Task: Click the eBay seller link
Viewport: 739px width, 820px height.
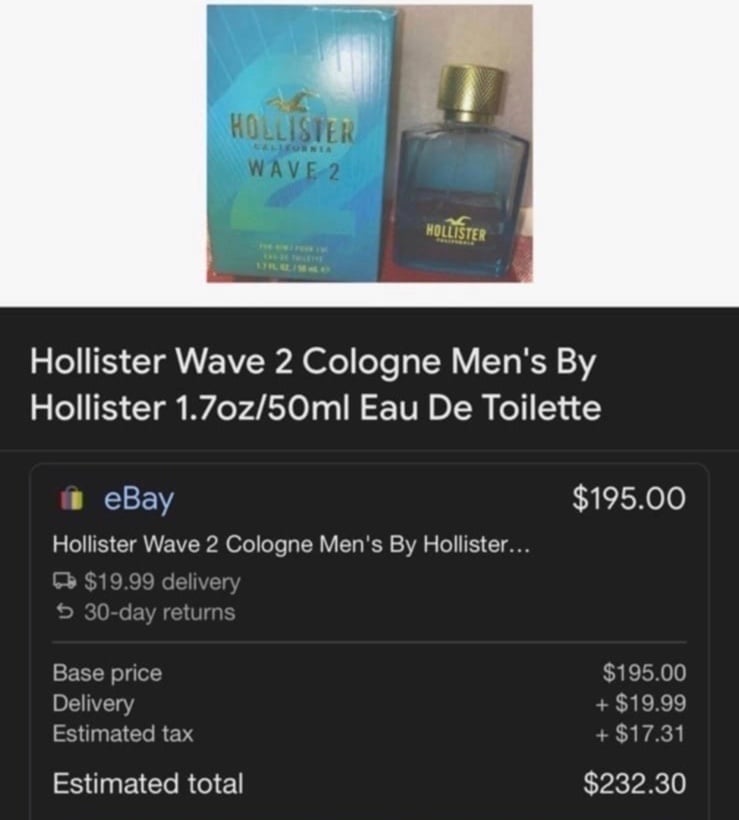Action: 139,499
